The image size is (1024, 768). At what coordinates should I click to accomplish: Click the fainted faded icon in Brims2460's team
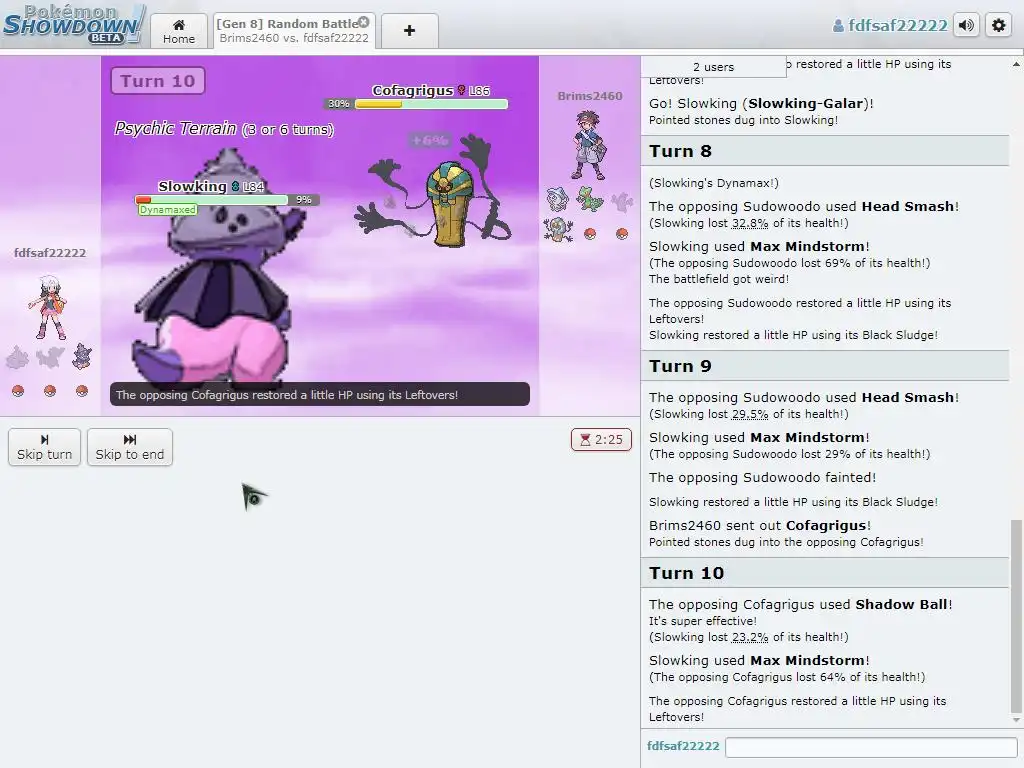[x=622, y=201]
